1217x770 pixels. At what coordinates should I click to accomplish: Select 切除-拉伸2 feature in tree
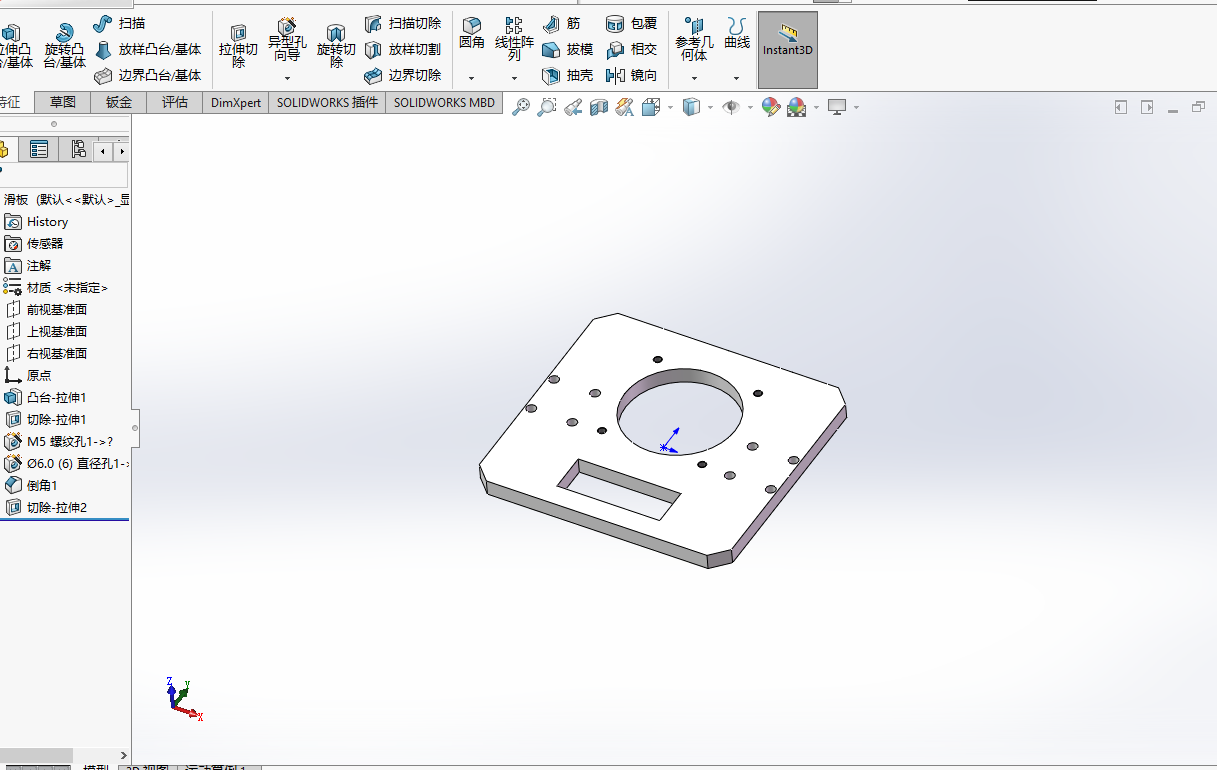click(x=46, y=508)
